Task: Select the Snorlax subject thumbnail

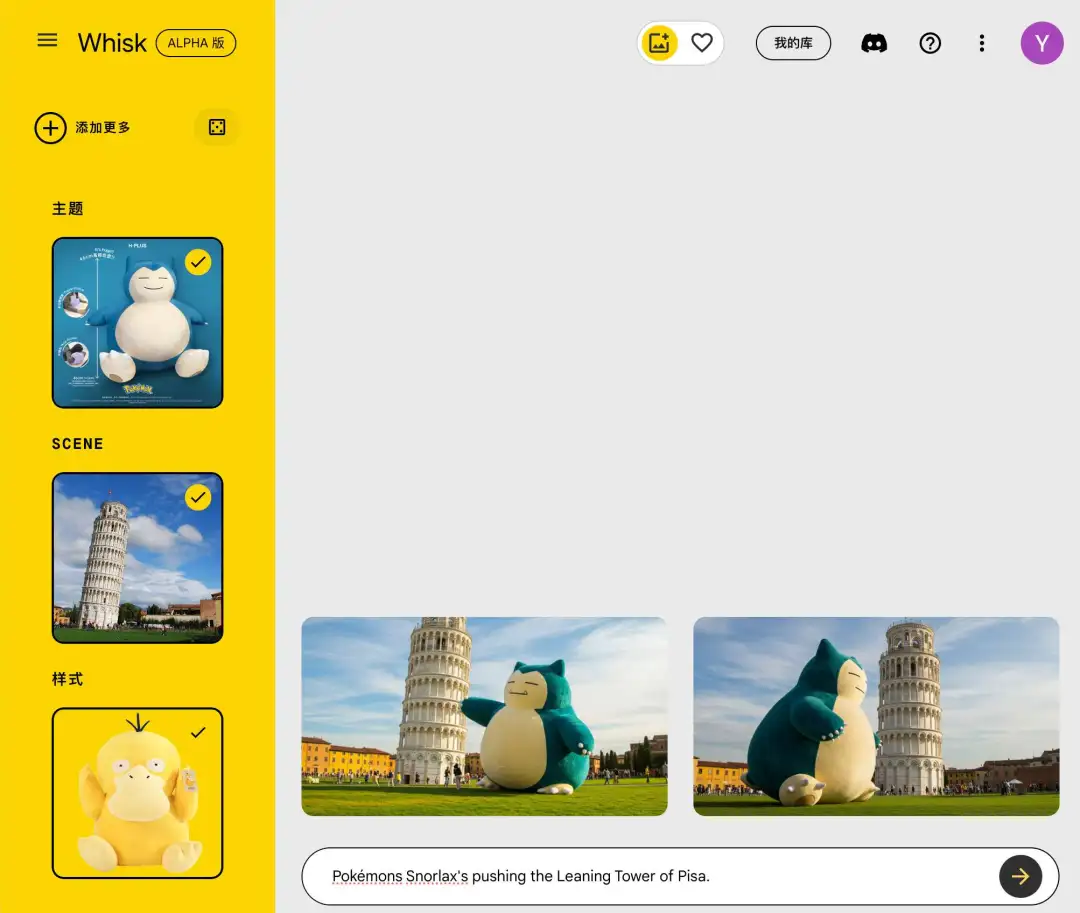Action: point(138,323)
